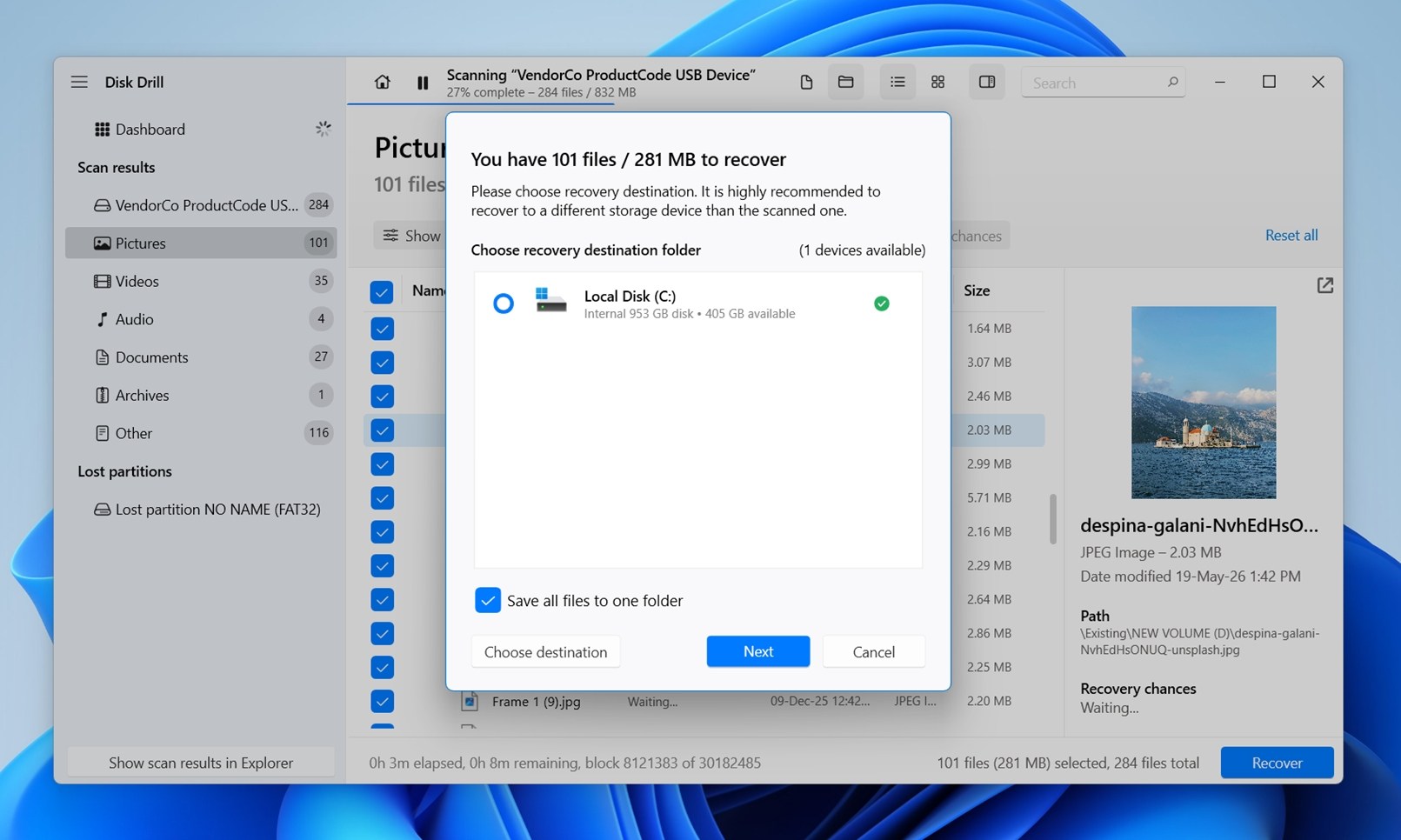This screenshot has width=1401, height=840.
Task: Click Show scan results in Explorer
Action: (201, 763)
